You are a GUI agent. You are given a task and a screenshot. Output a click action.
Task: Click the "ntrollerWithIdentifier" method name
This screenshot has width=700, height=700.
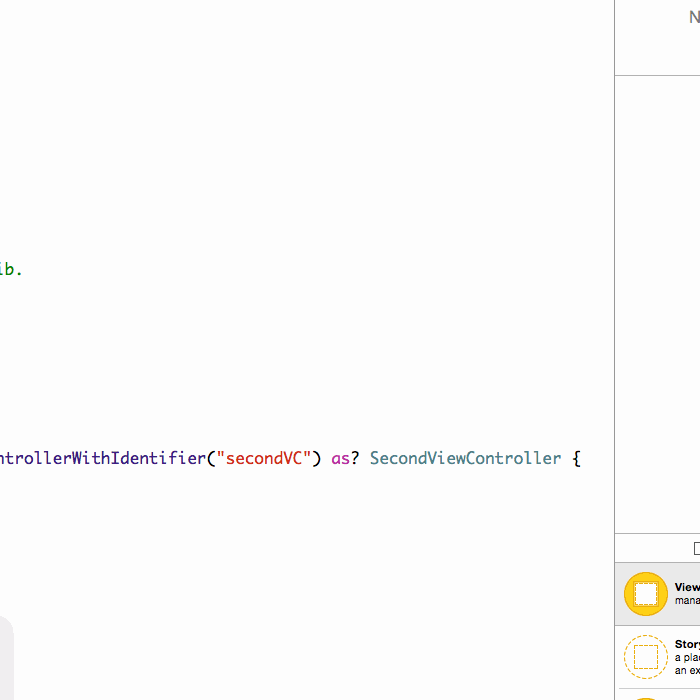click(x=100, y=458)
